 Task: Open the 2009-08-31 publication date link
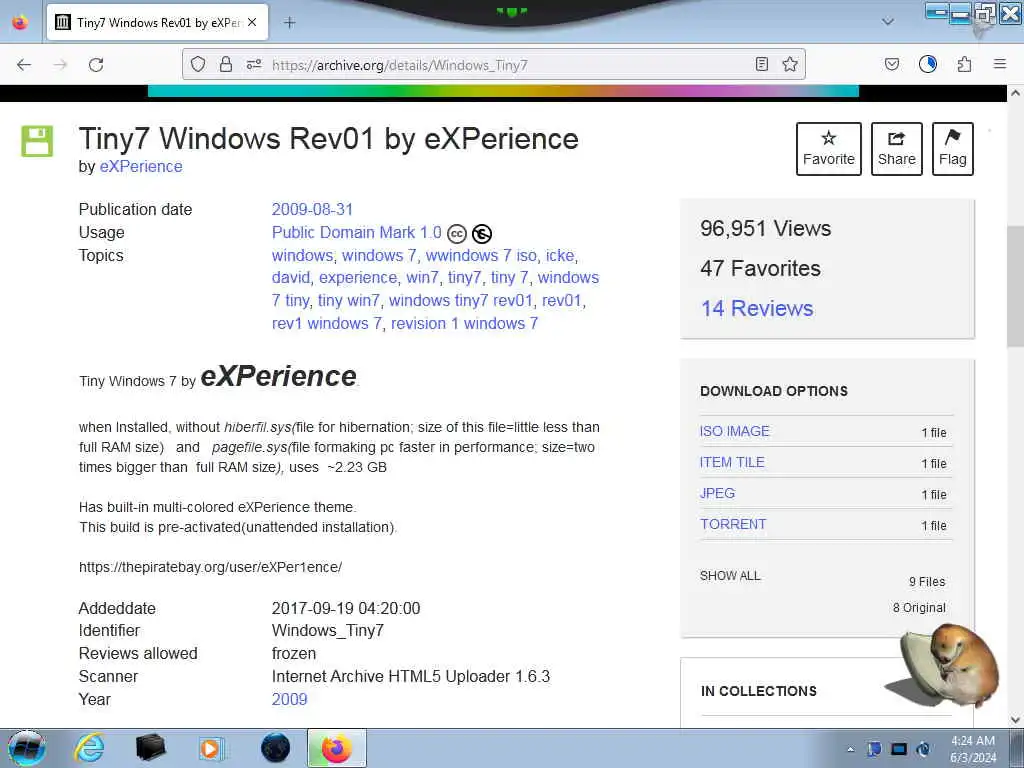point(312,210)
